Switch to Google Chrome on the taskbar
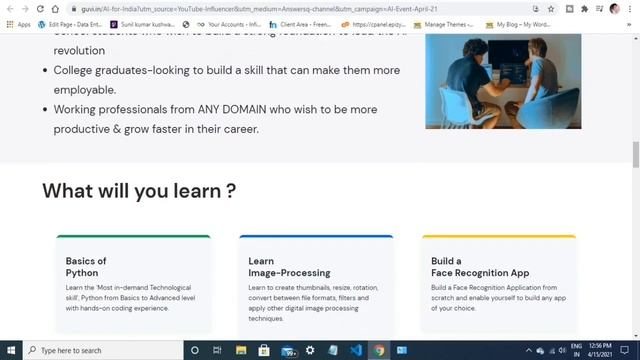The image size is (640, 360). [x=379, y=350]
